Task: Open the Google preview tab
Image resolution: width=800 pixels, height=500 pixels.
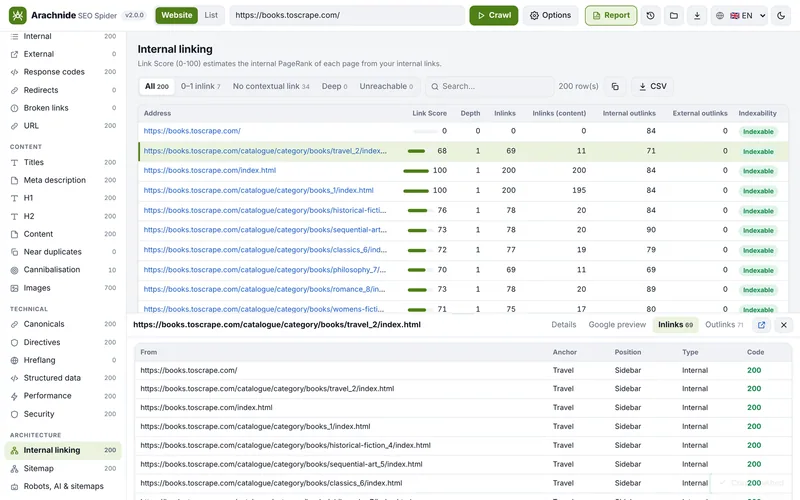Action: click(x=617, y=324)
